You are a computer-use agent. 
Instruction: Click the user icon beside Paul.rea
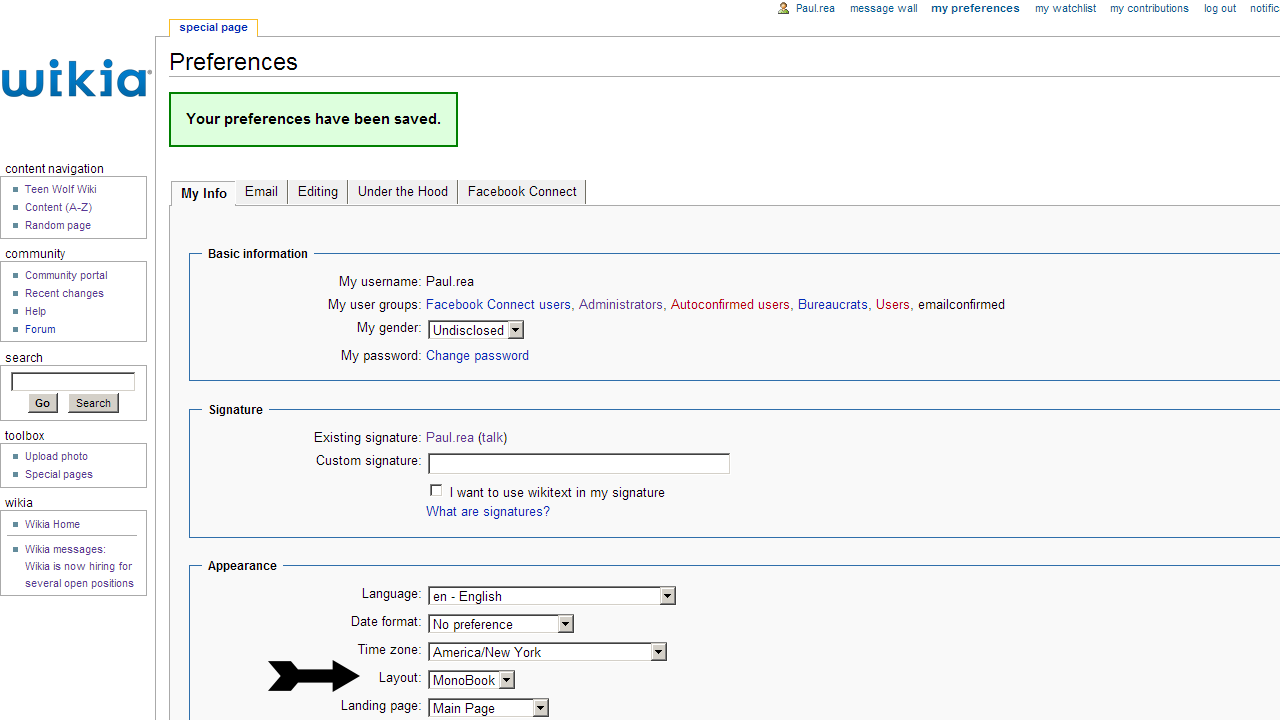(784, 8)
